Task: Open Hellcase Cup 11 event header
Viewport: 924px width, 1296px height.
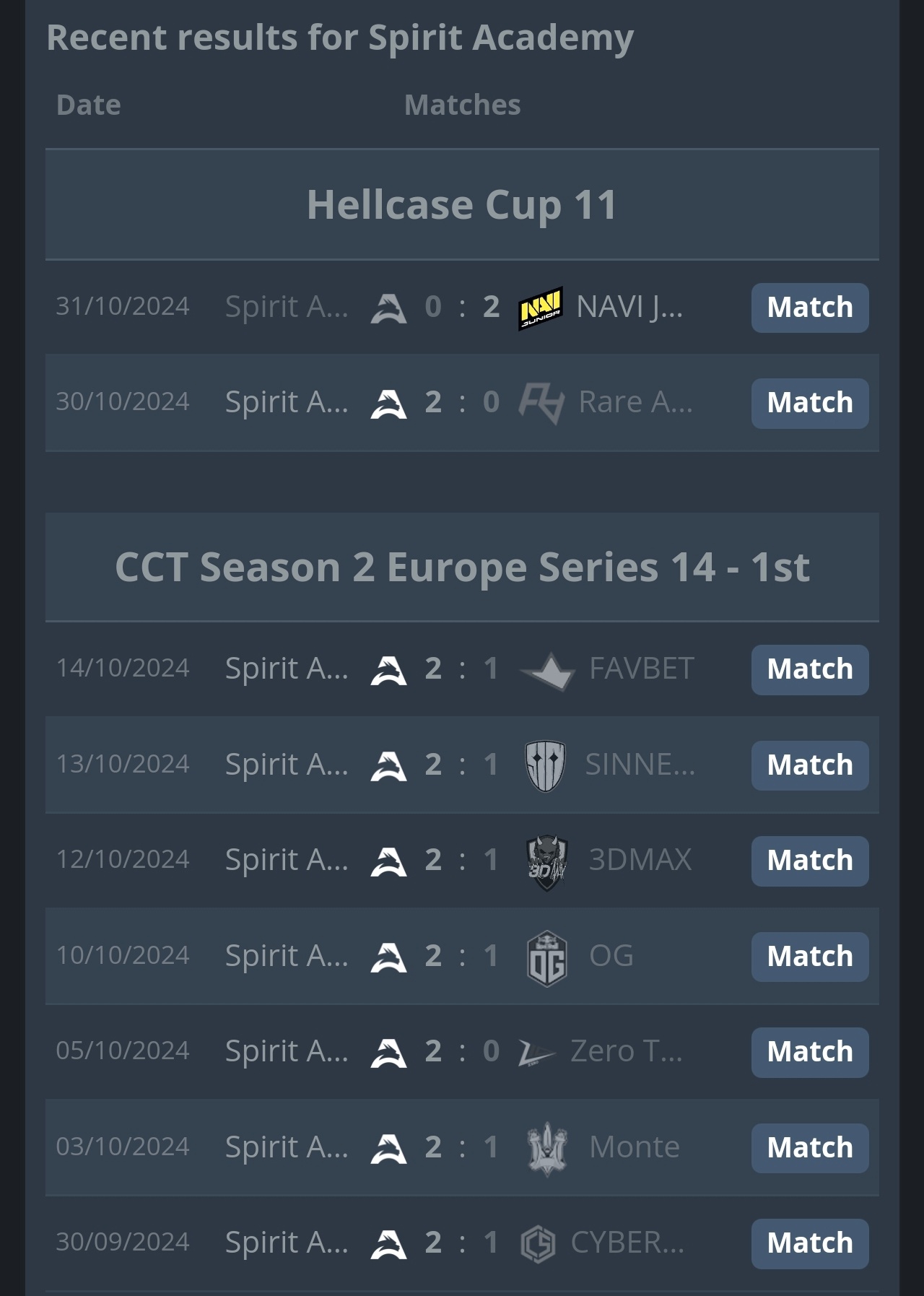Action: 462,205
